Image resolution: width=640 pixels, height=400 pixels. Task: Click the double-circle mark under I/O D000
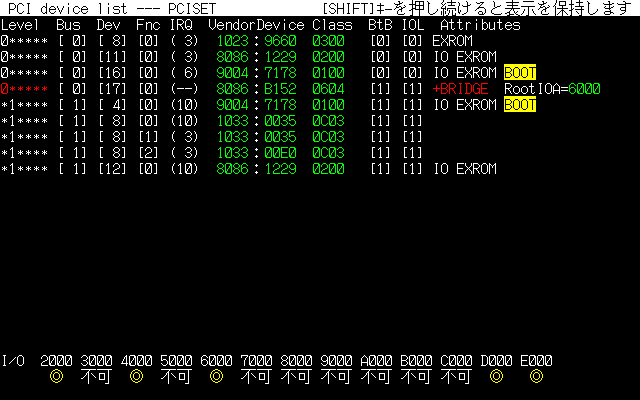(496, 377)
